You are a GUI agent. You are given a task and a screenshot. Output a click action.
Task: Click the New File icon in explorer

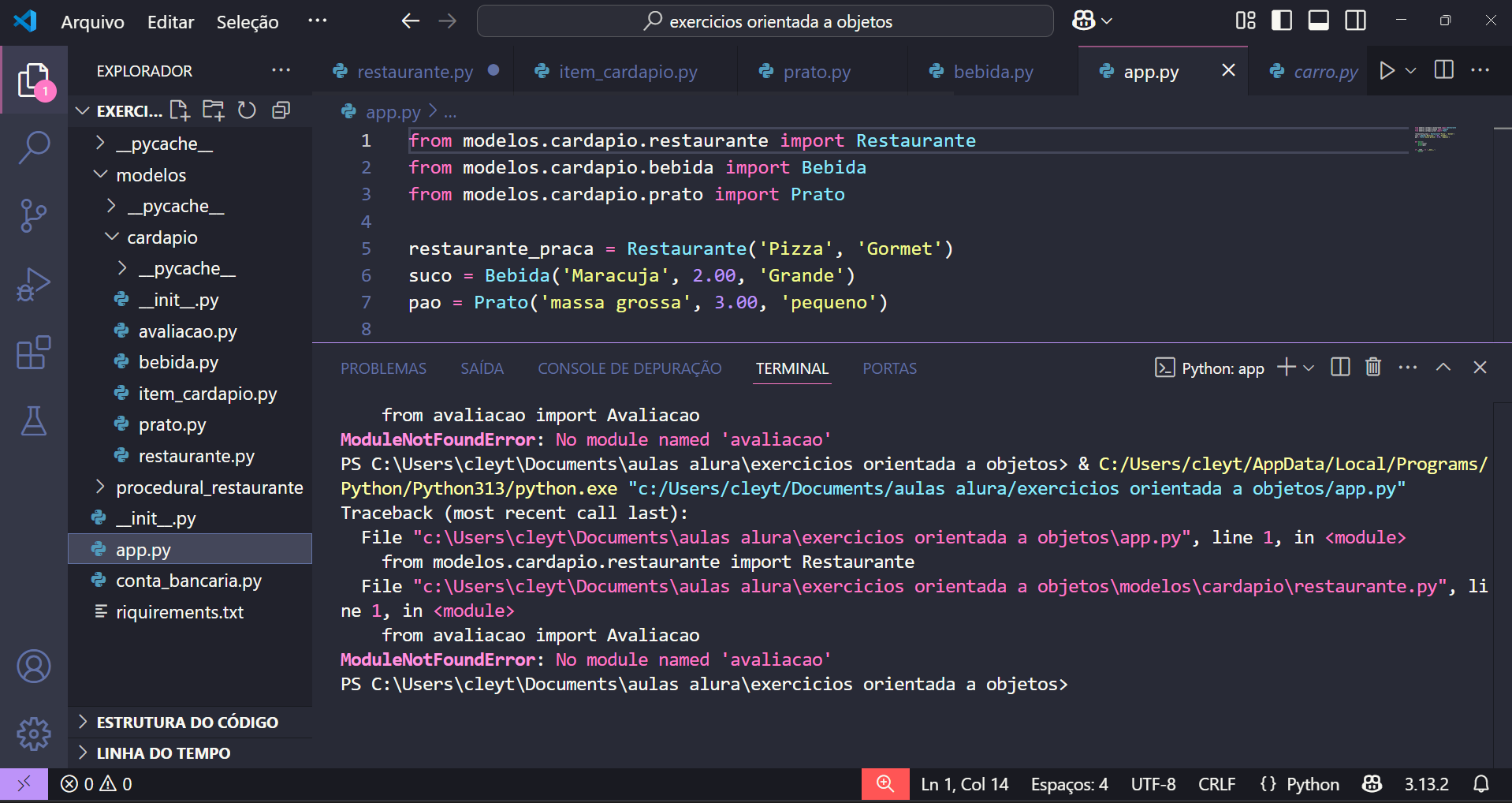click(x=180, y=110)
